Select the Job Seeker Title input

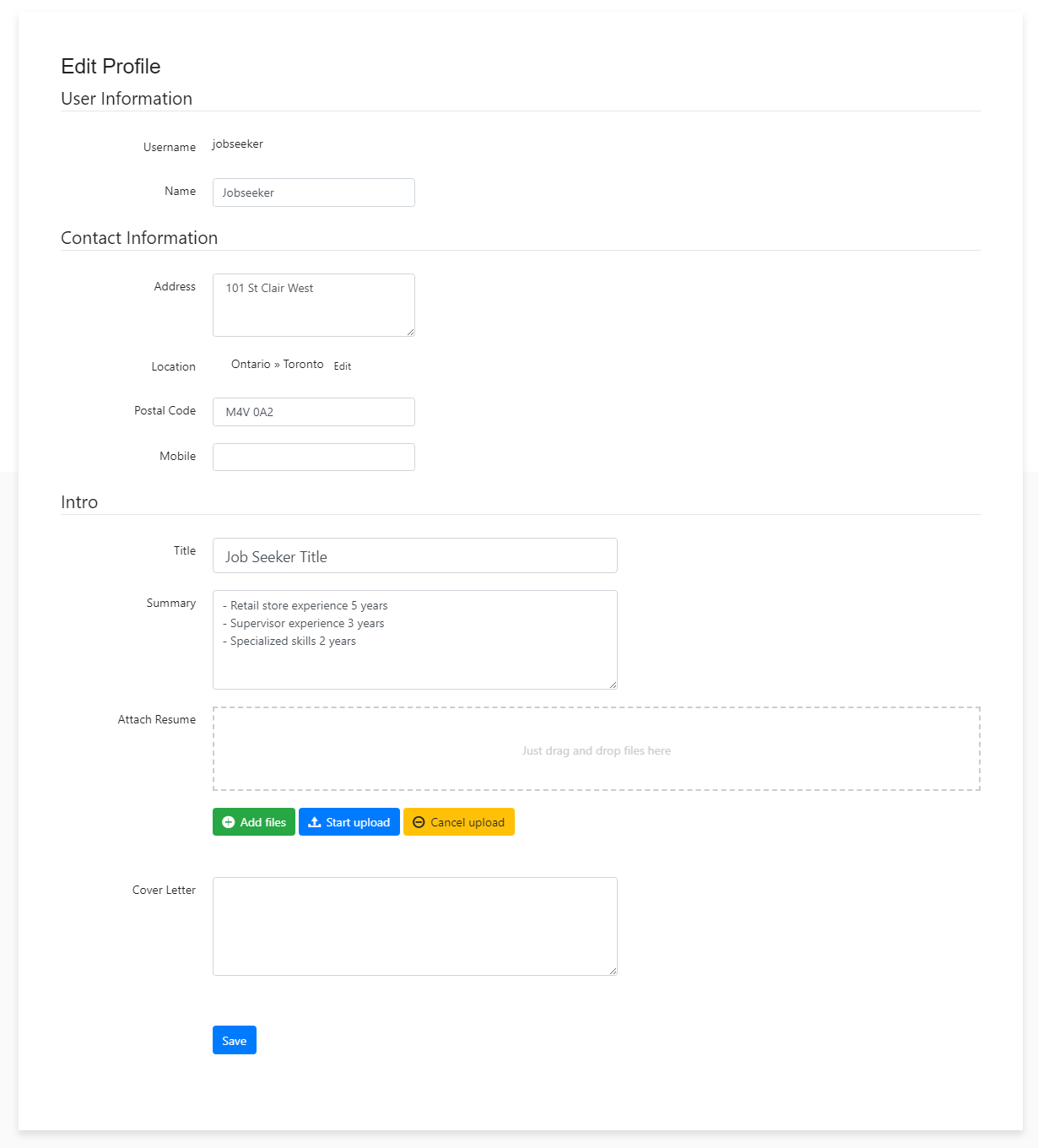[414, 555]
